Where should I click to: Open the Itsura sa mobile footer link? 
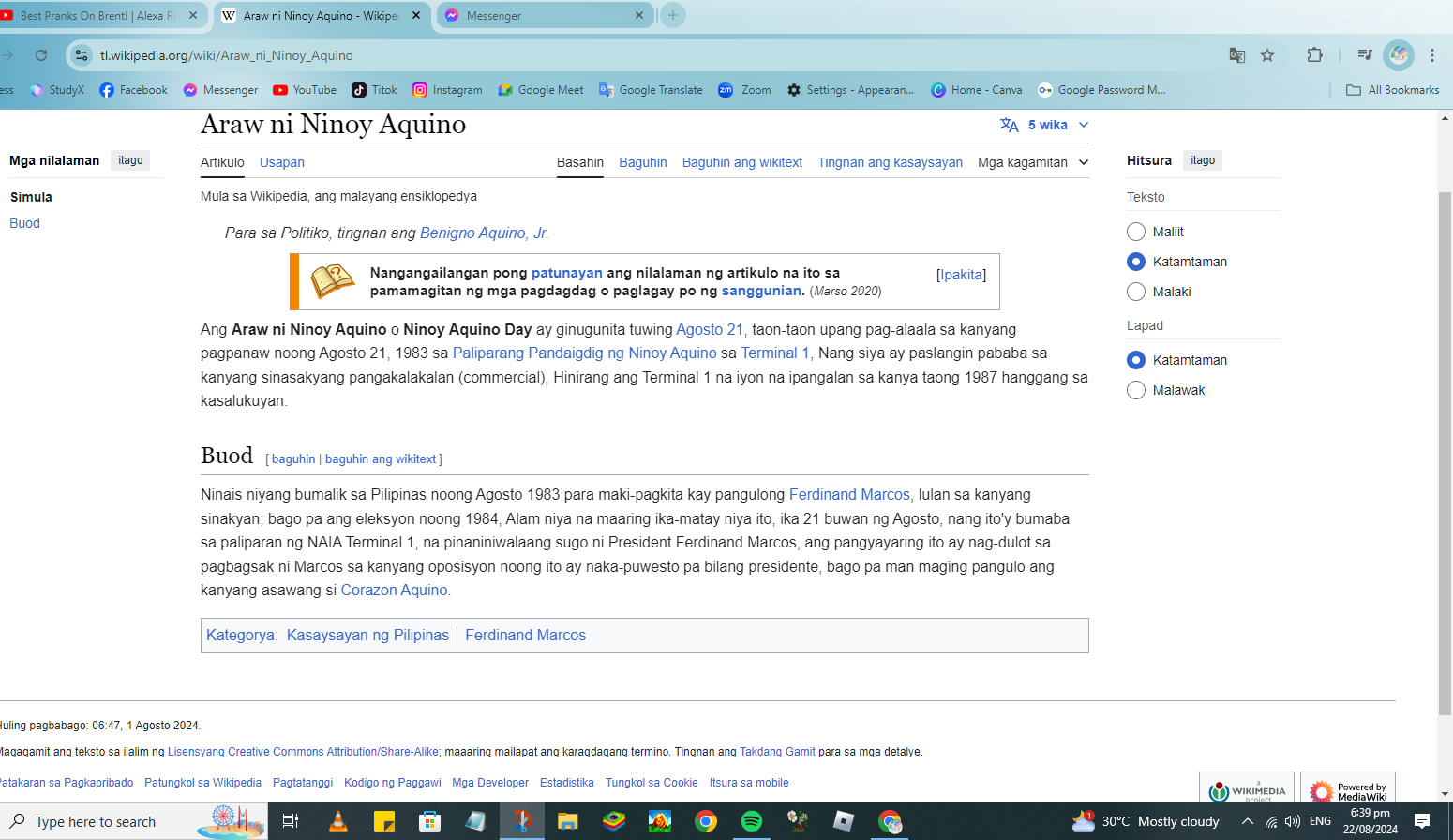[x=749, y=783]
